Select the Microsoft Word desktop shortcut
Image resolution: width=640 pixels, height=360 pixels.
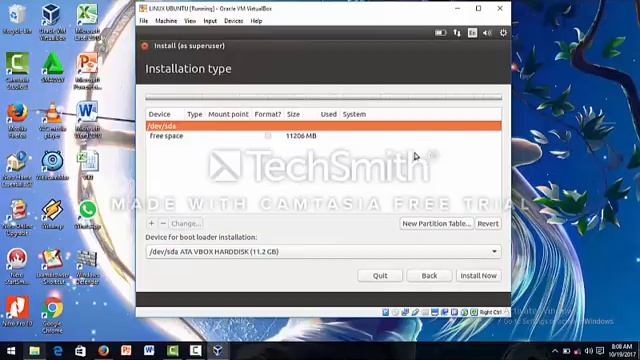pyautogui.click(x=87, y=120)
